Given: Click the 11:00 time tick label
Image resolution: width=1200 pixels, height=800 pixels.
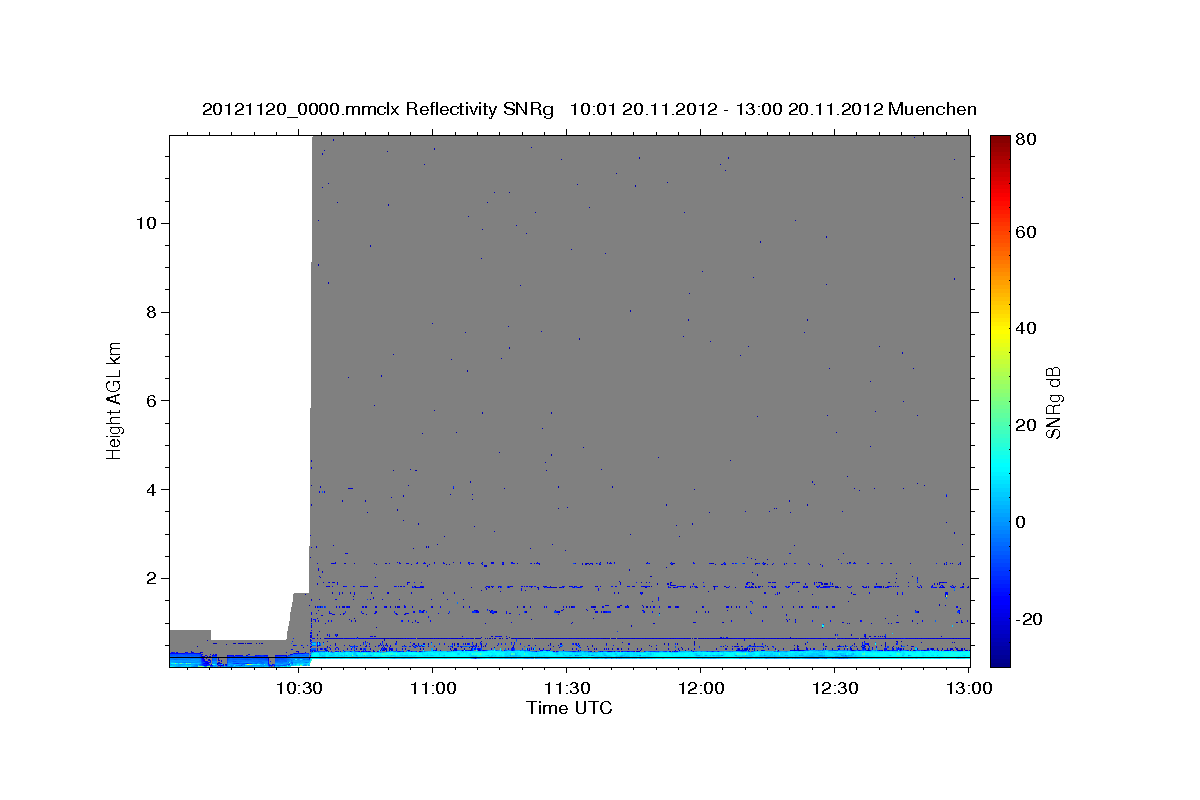Looking at the screenshot, I should click(434, 688).
